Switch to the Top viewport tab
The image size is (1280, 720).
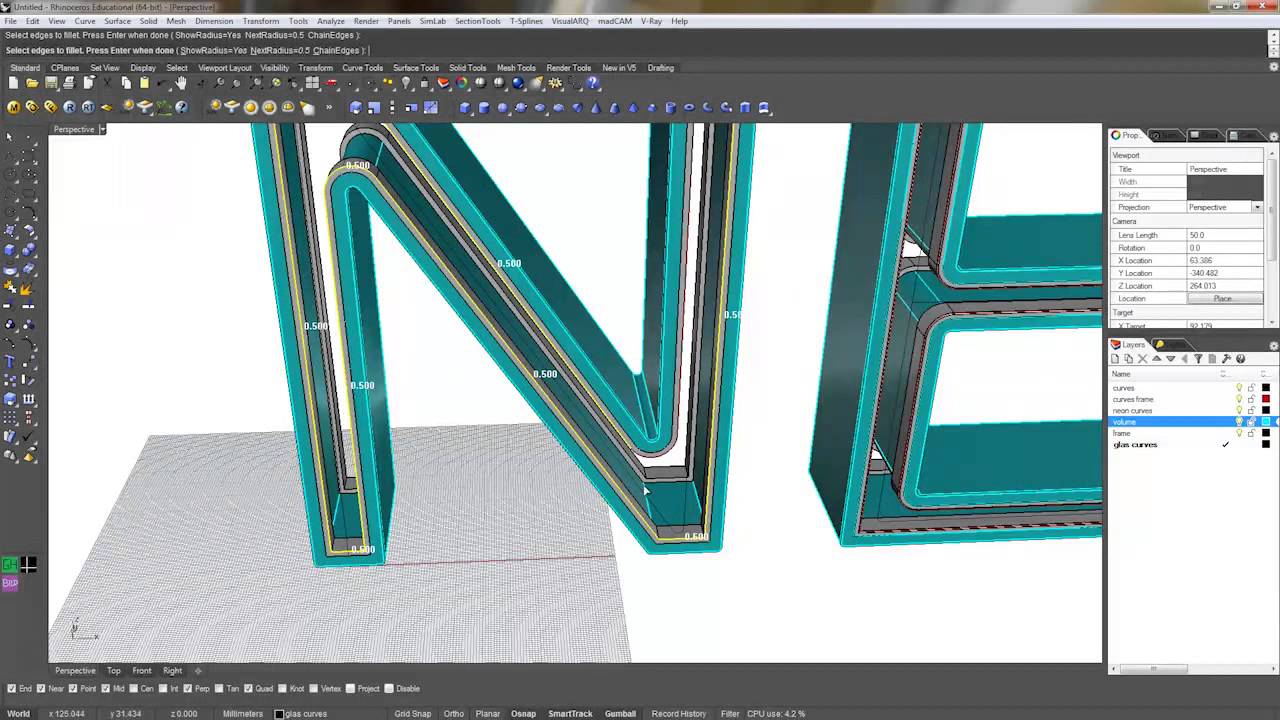pyautogui.click(x=114, y=671)
